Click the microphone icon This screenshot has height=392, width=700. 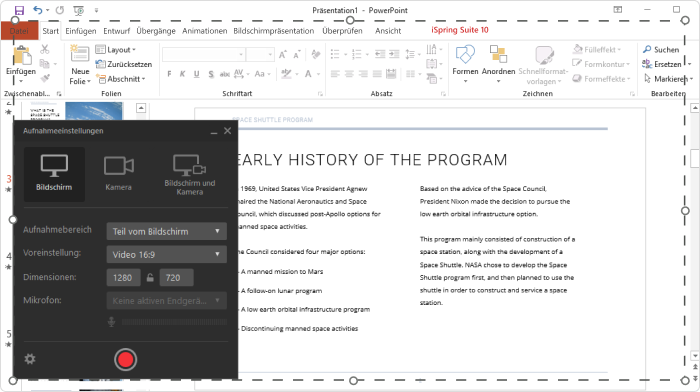coord(112,321)
